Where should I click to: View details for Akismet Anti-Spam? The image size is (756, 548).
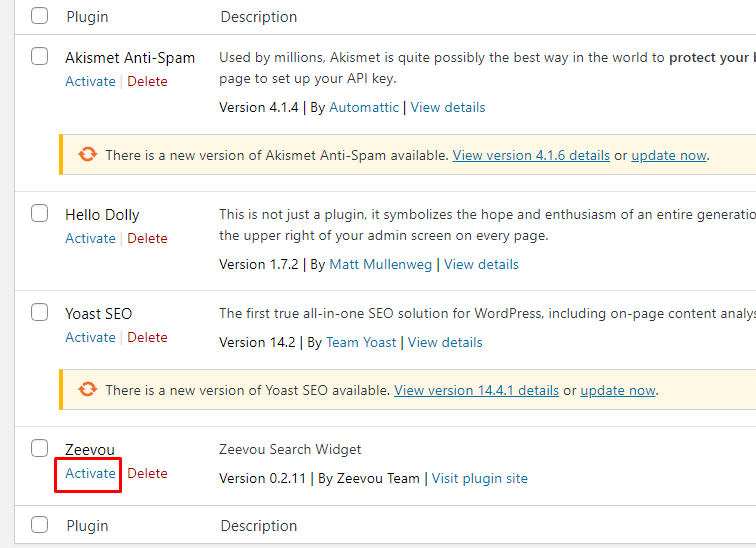tap(447, 107)
